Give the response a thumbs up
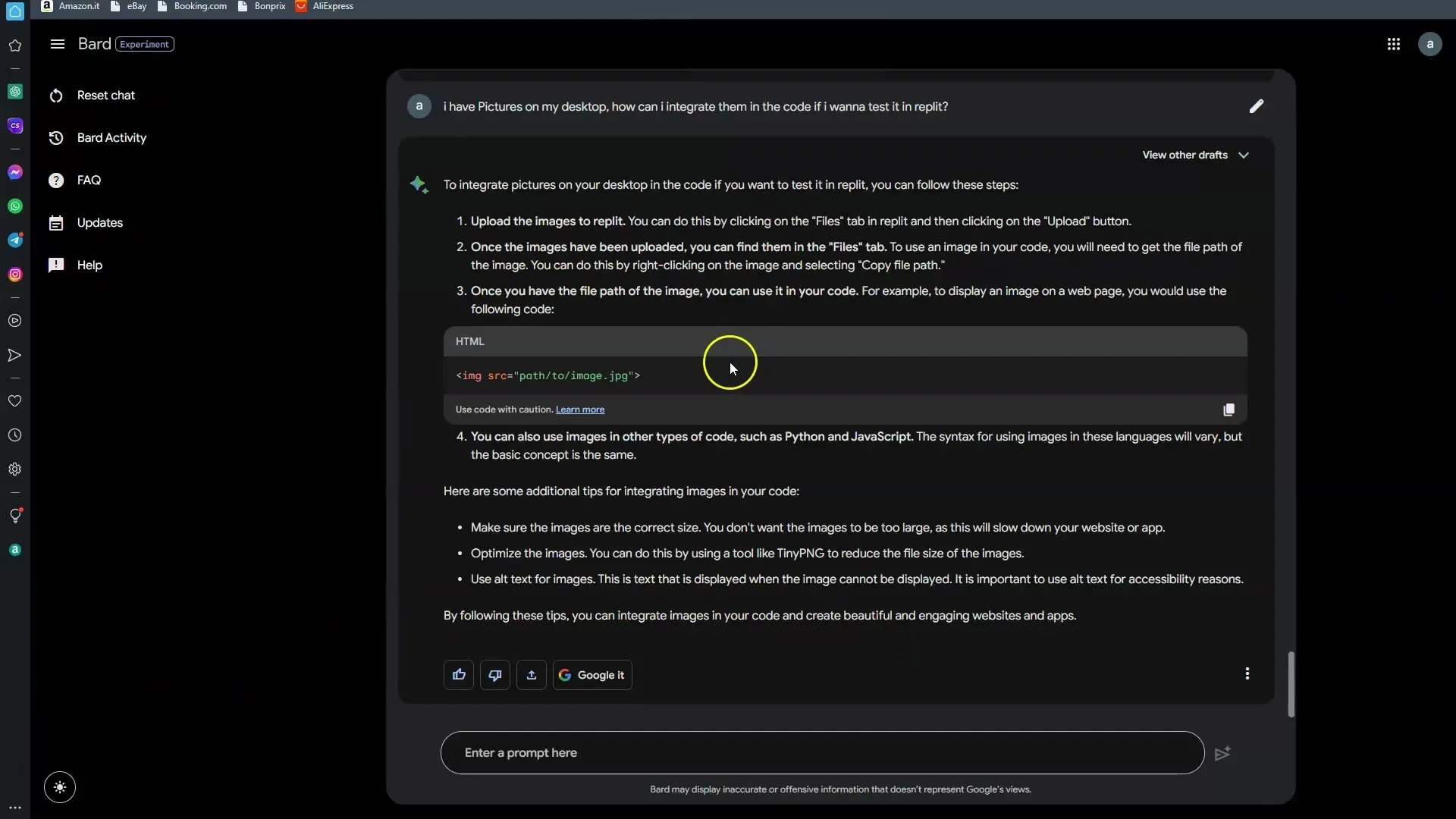Image resolution: width=1456 pixels, height=819 pixels. [459, 675]
